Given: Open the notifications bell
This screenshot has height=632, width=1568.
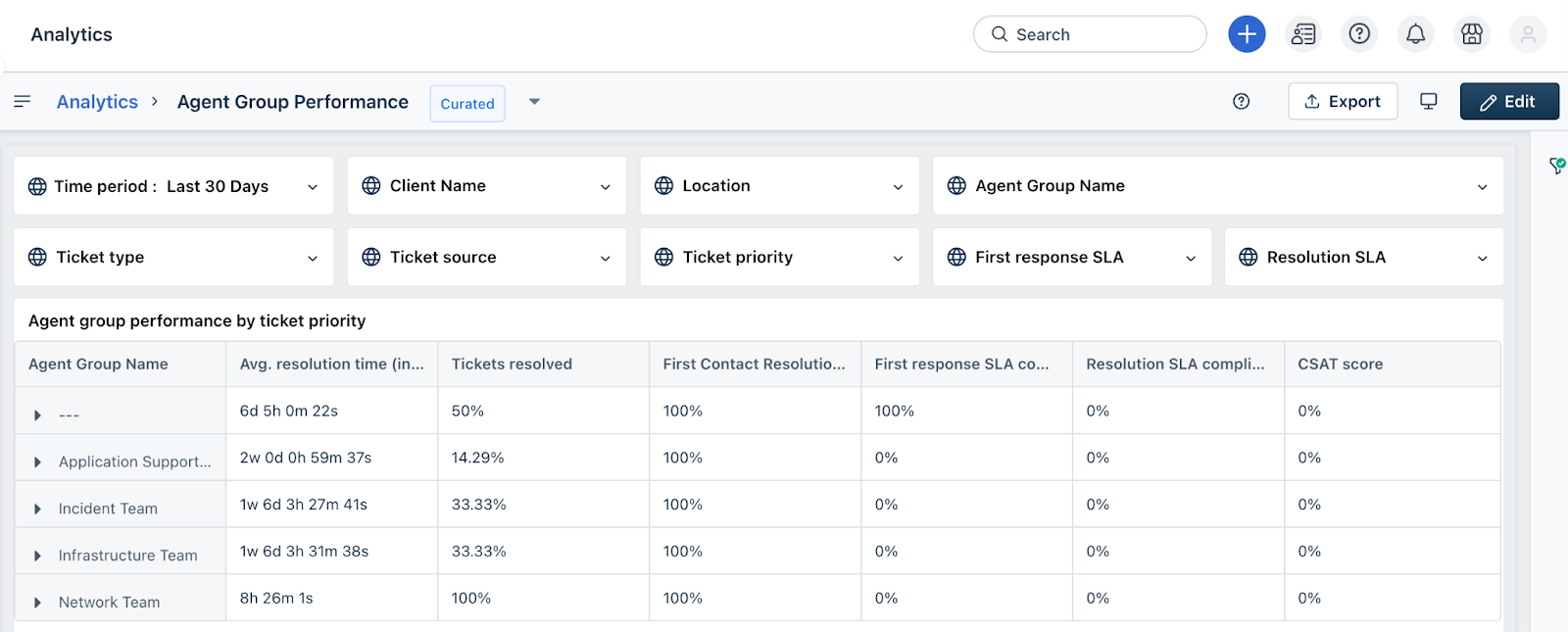Looking at the screenshot, I should tap(1415, 34).
